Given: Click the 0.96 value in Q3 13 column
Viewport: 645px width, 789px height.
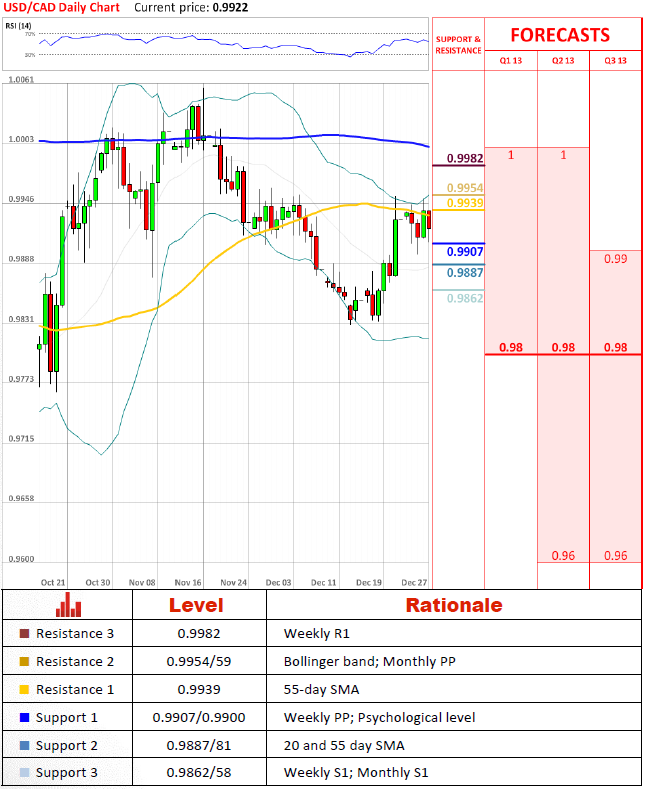Looking at the screenshot, I should tap(615, 556).
